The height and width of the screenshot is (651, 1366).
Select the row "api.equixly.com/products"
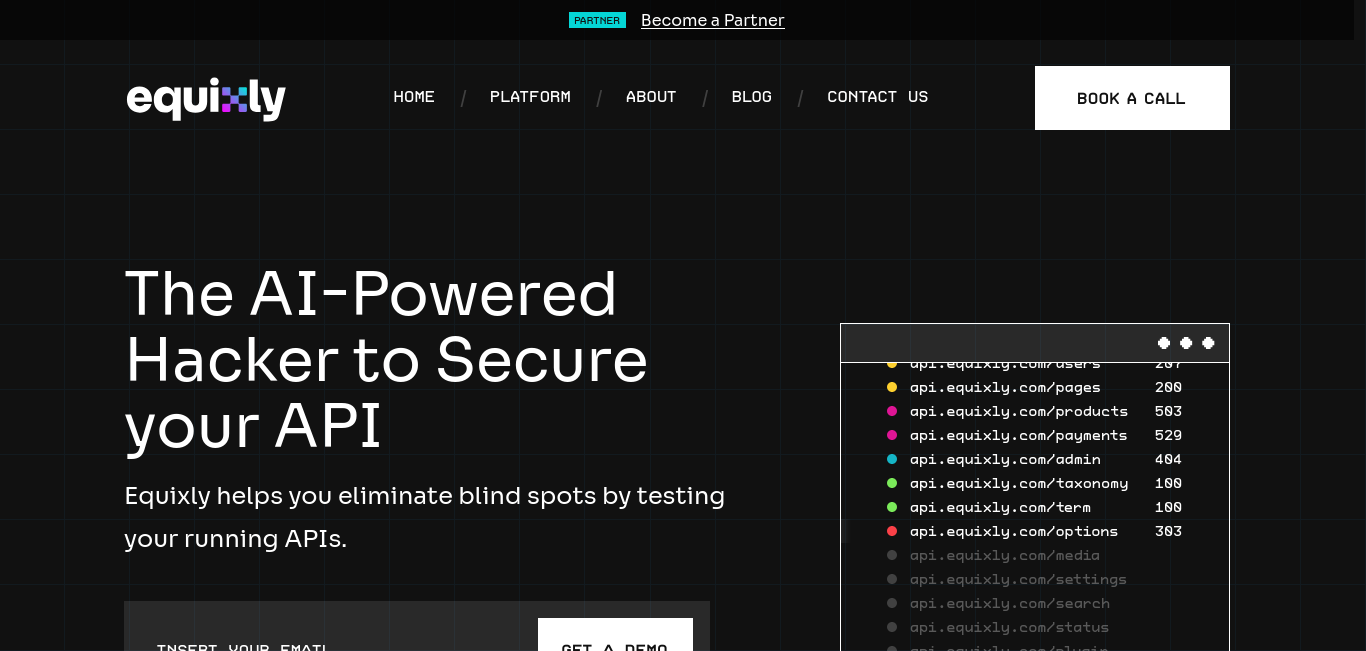click(x=1034, y=411)
